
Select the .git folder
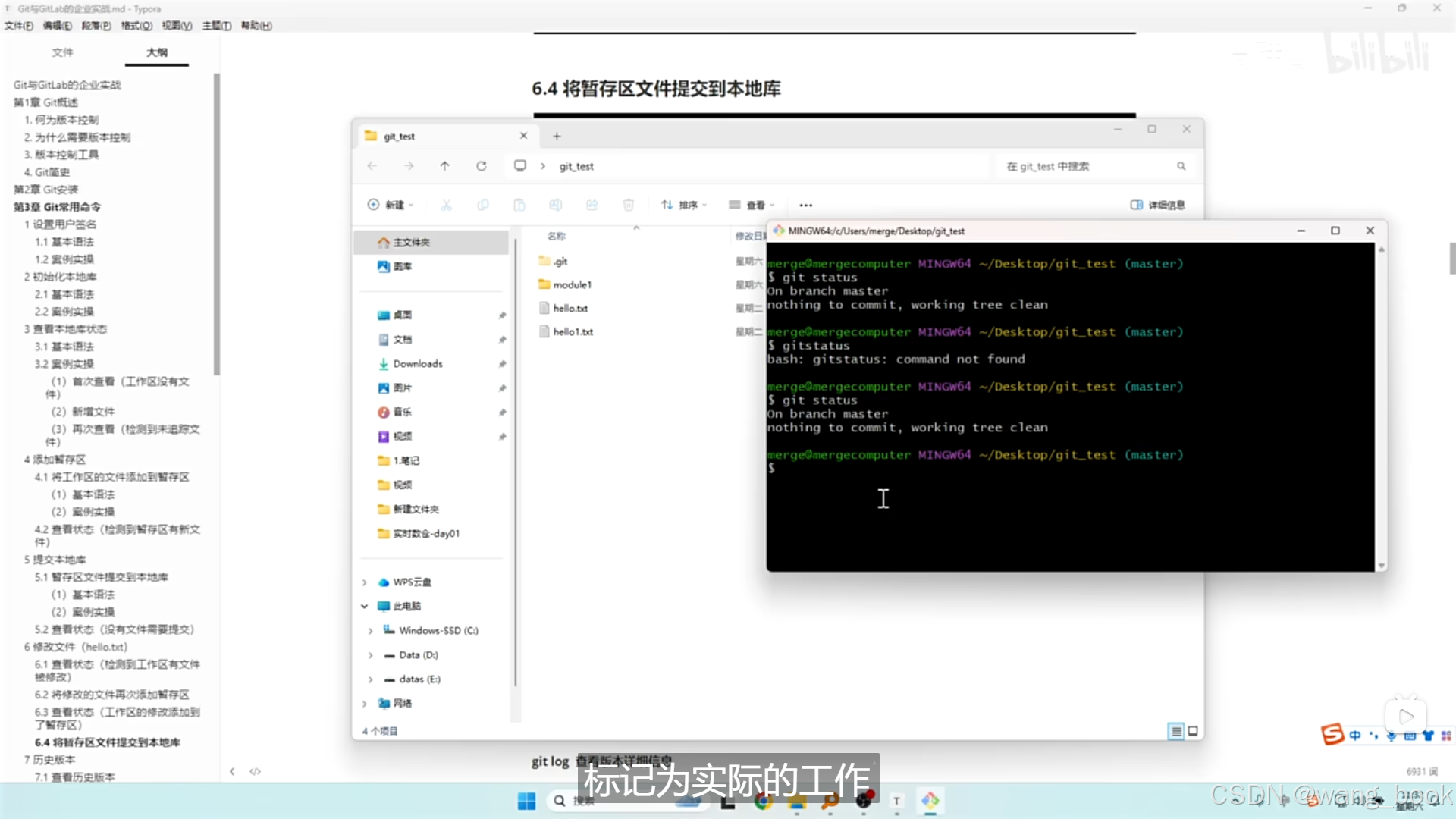[x=553, y=262]
